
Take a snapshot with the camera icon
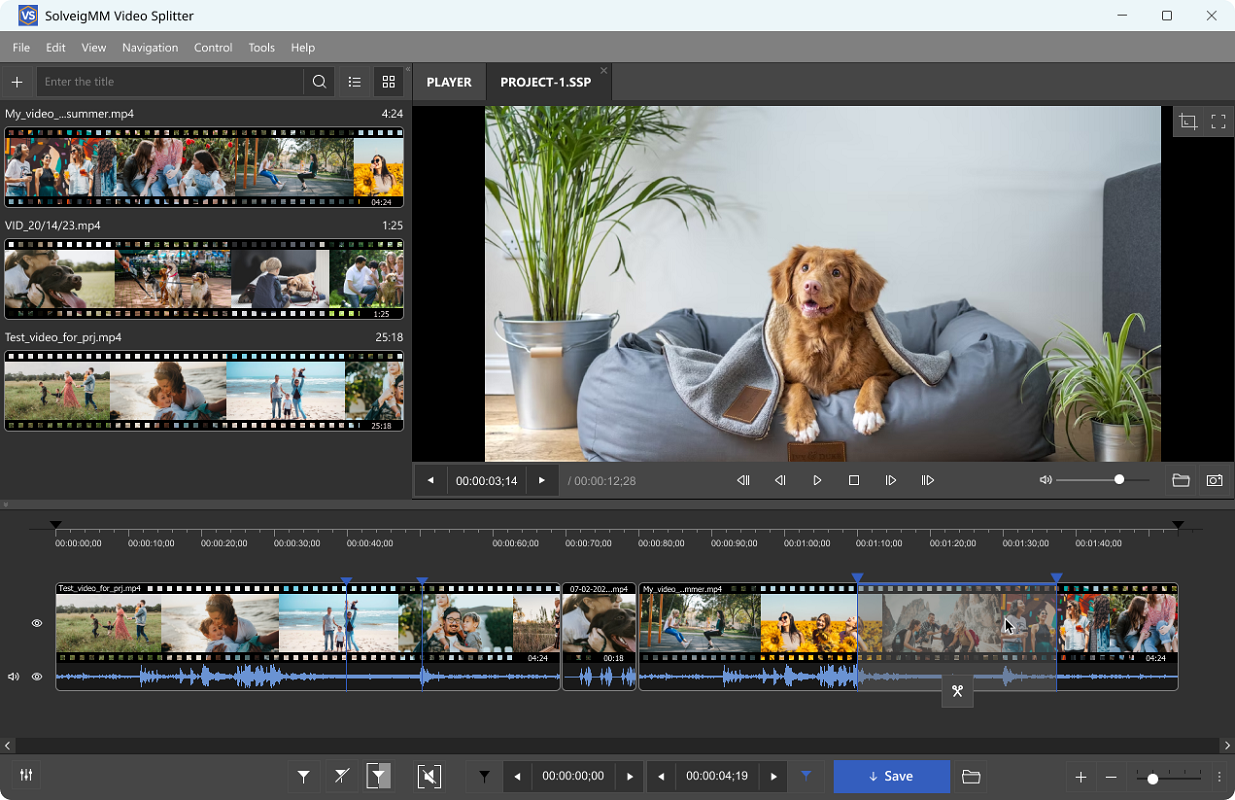click(x=1214, y=481)
